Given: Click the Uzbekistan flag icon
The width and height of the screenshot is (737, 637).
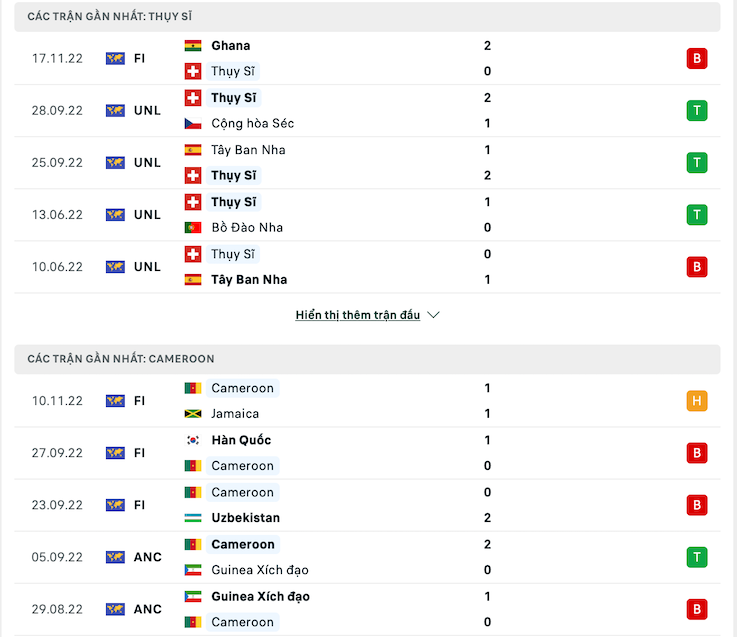Looking at the screenshot, I should 193,518.
